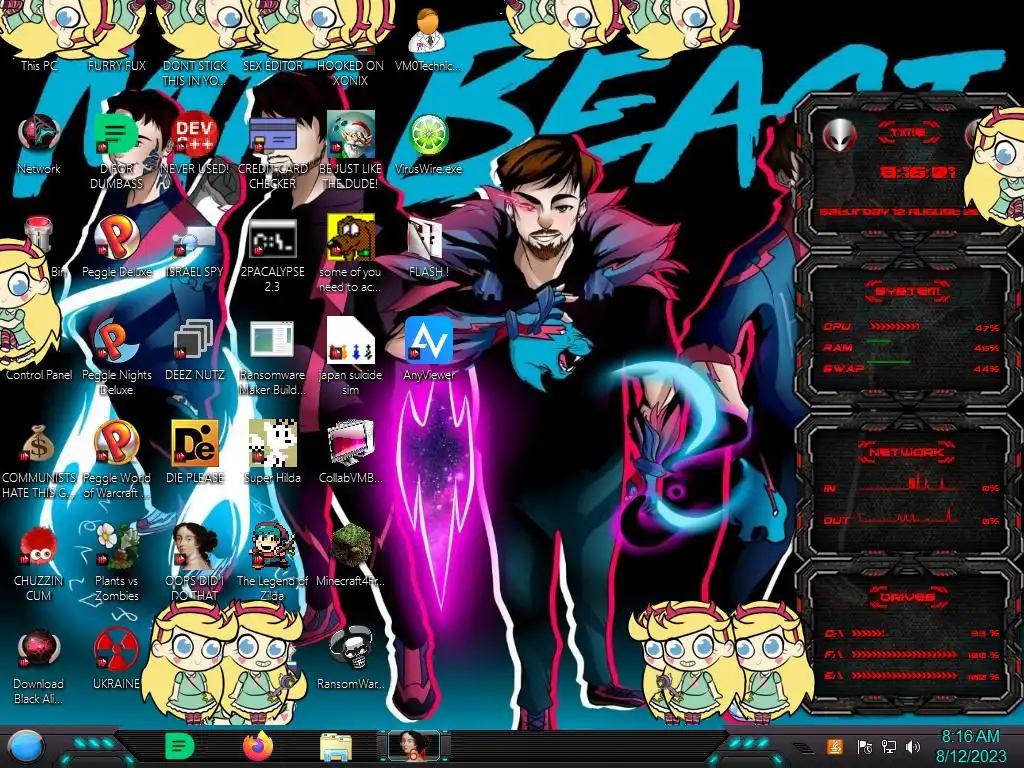This screenshot has width=1024, height=768.
Task: Click the Alienware head widget icon
Action: click(840, 136)
